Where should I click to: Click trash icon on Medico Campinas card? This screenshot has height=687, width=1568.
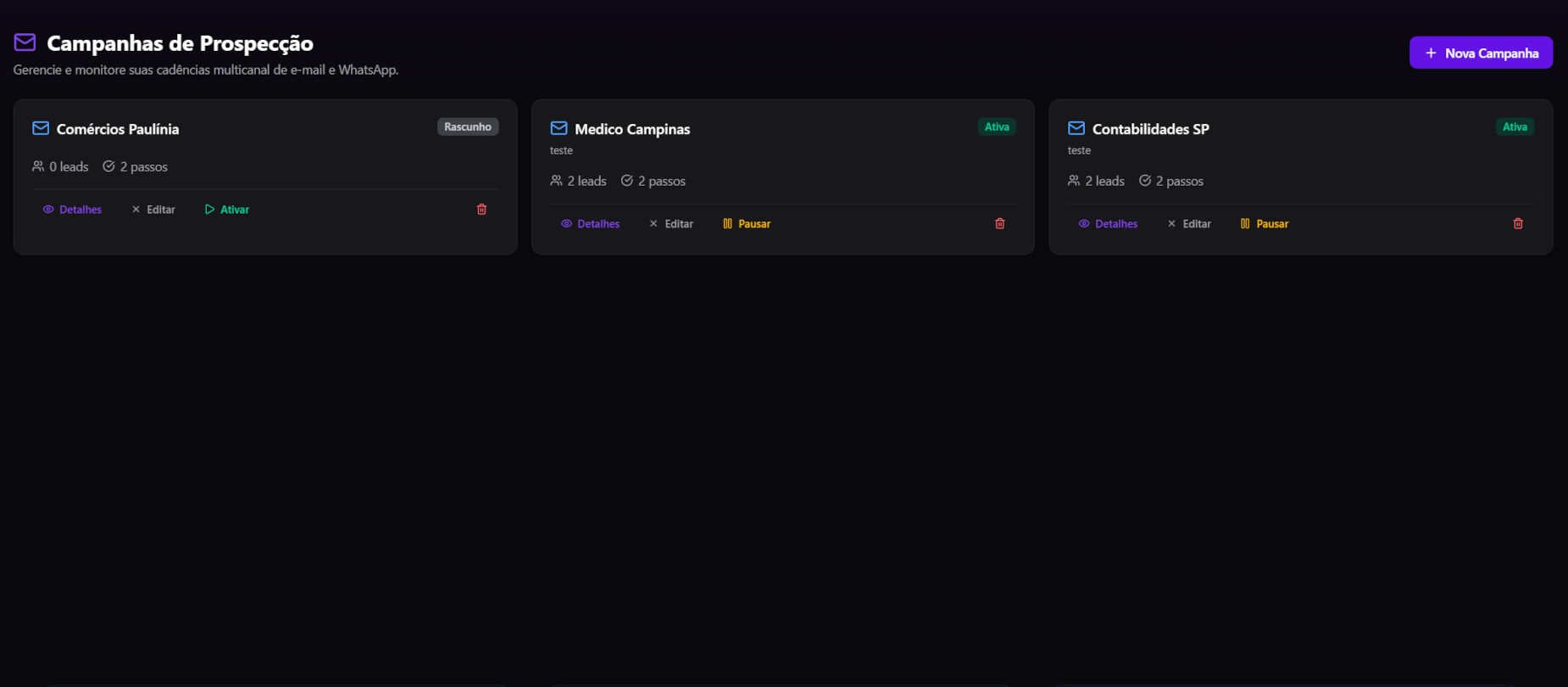click(999, 224)
